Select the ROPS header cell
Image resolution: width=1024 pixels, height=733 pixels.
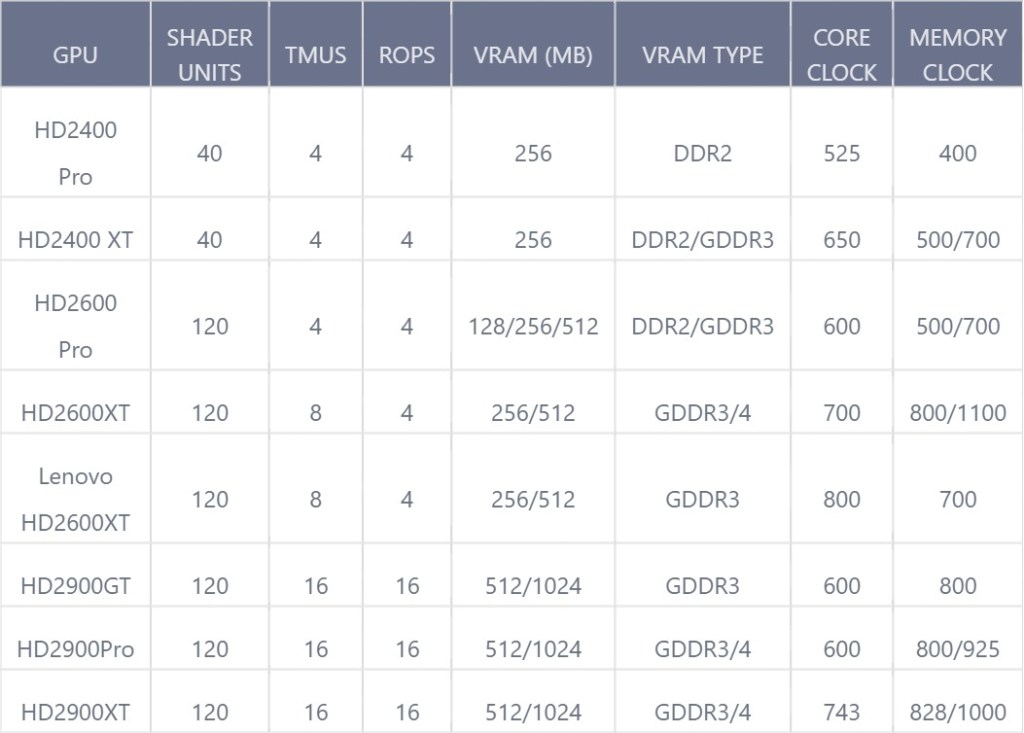pos(407,55)
